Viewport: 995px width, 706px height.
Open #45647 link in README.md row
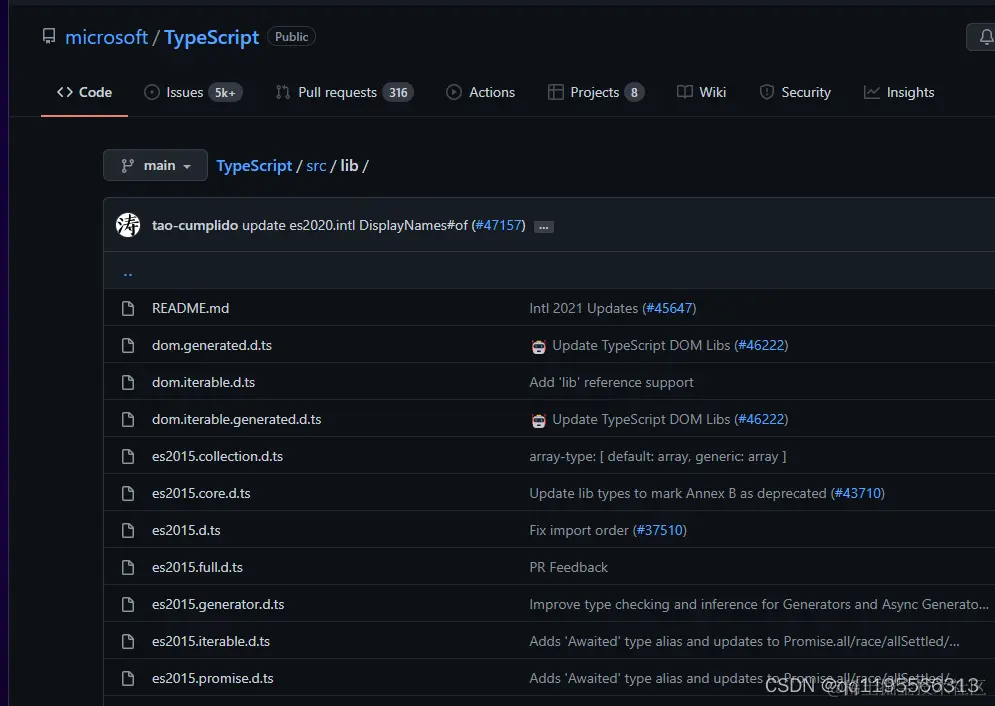click(x=669, y=308)
